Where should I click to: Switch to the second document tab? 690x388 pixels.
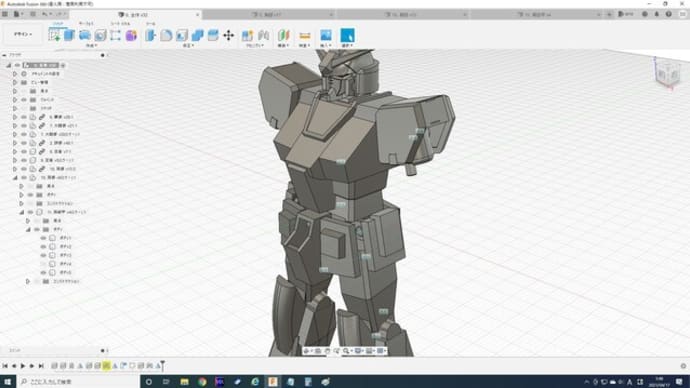pyautogui.click(x=269, y=15)
